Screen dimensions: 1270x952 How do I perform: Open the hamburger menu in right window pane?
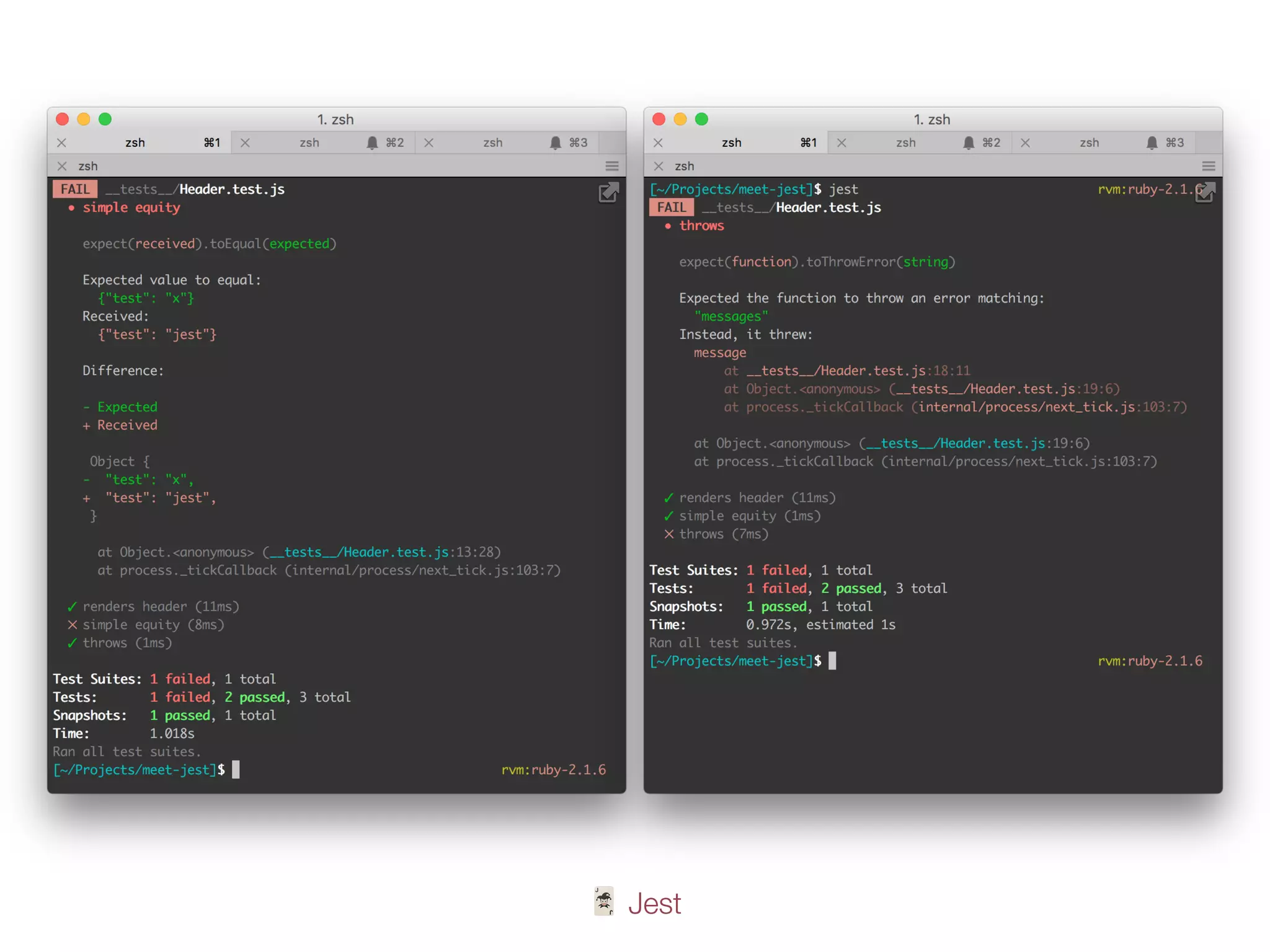pyautogui.click(x=1208, y=166)
